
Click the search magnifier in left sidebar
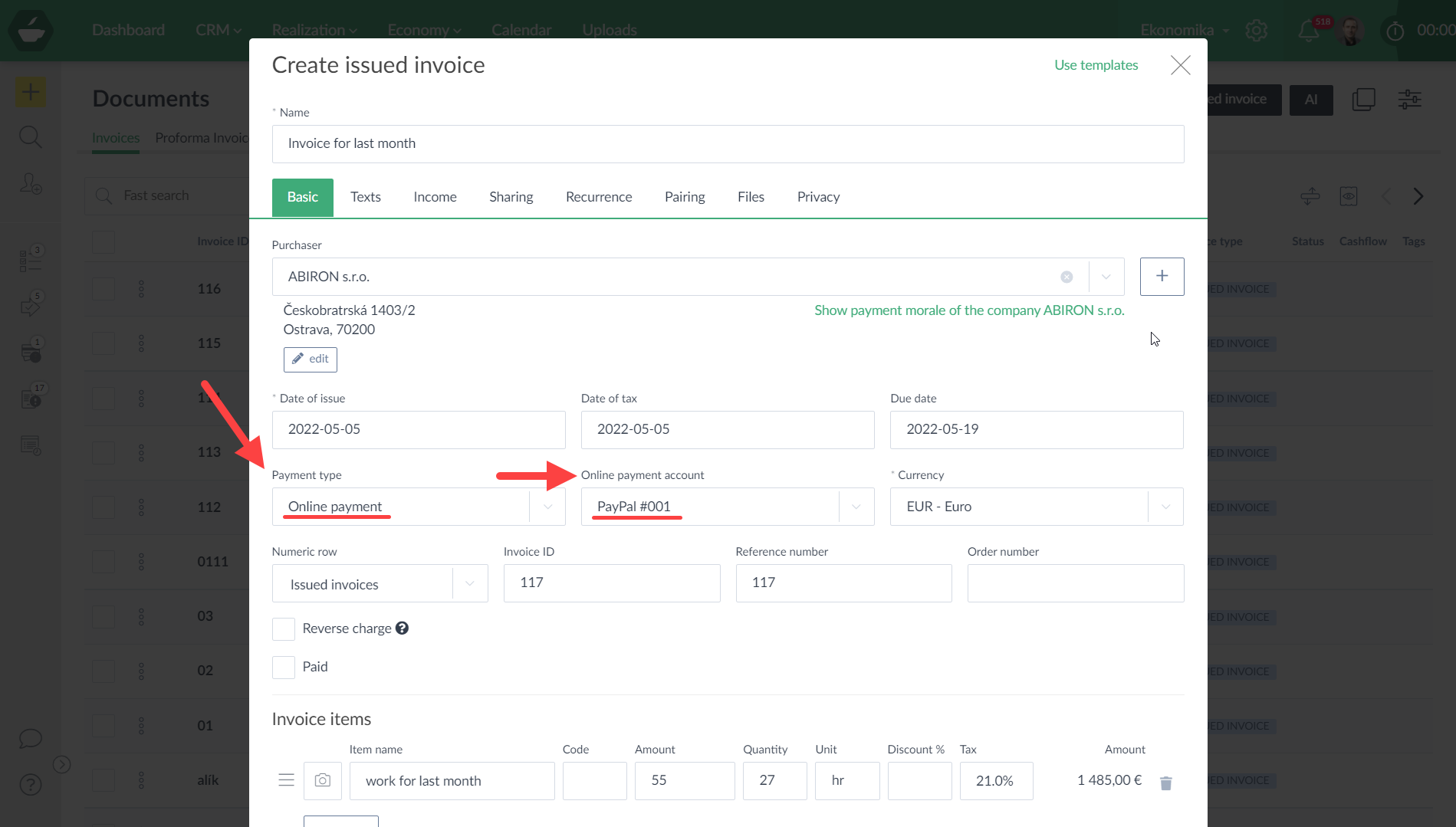click(30, 138)
